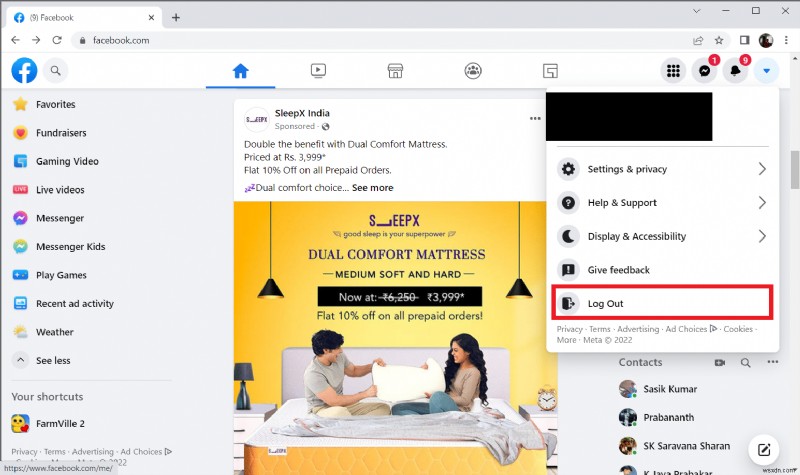Viewport: 800px width, 475px height.
Task: Click the Weather icon
Action: [x=20, y=332]
